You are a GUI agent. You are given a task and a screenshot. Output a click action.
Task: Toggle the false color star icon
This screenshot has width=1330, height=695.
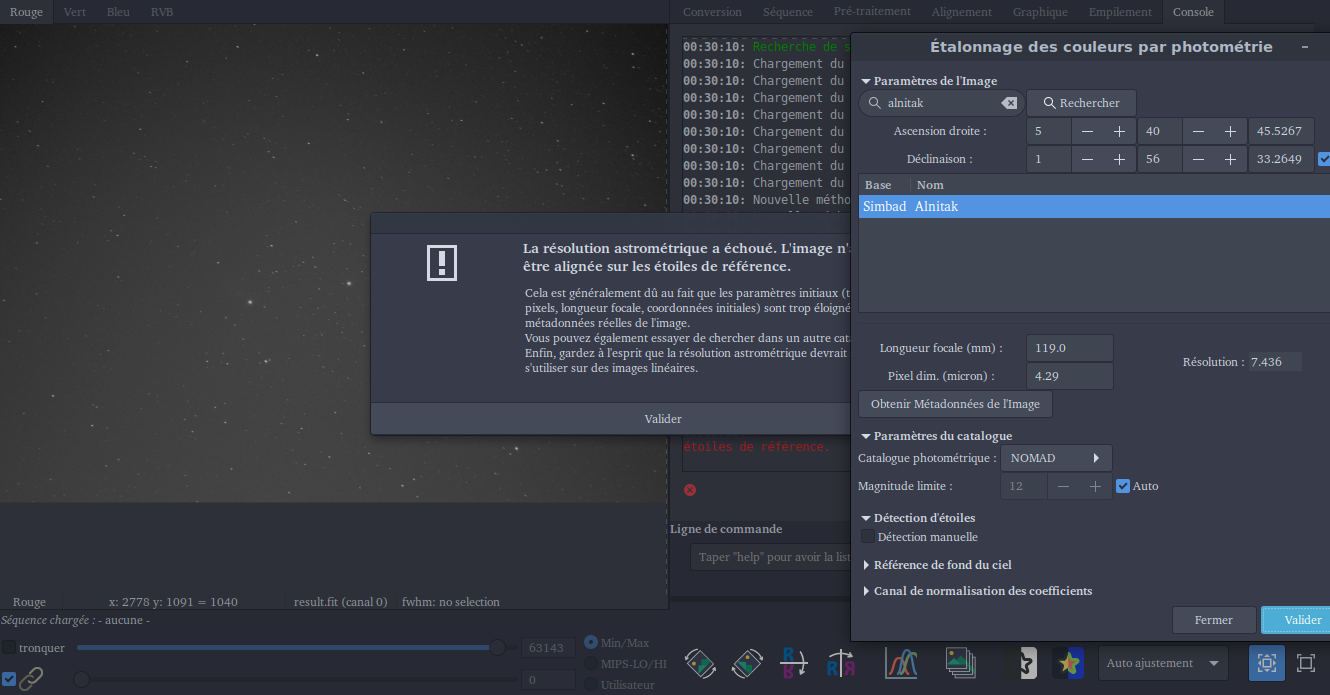(x=1068, y=662)
